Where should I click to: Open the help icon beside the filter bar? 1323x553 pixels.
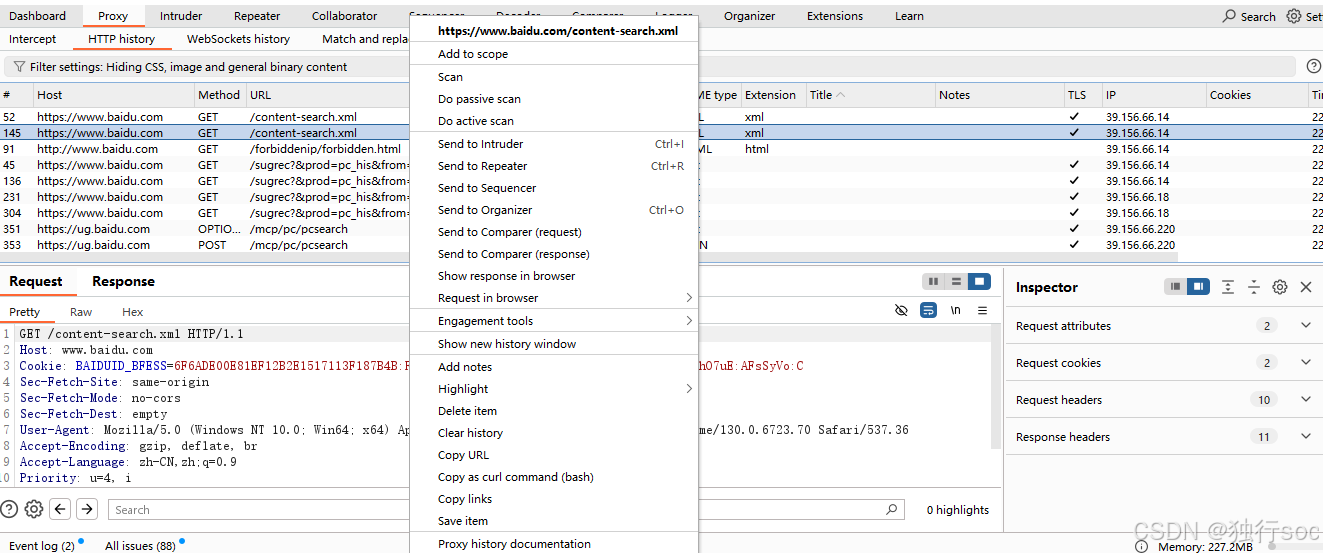point(1314,66)
